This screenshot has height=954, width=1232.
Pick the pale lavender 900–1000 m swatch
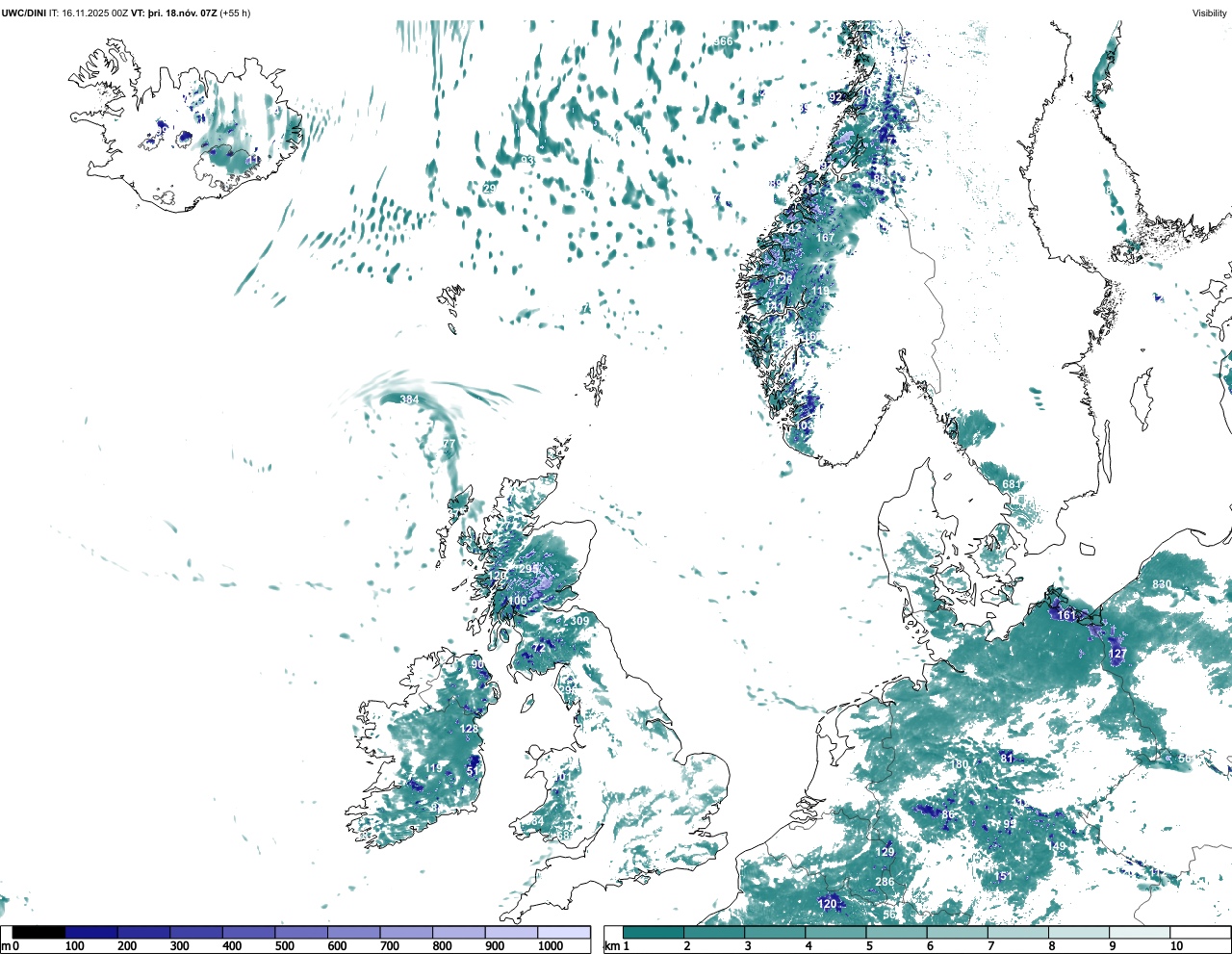pyautogui.click(x=511, y=932)
